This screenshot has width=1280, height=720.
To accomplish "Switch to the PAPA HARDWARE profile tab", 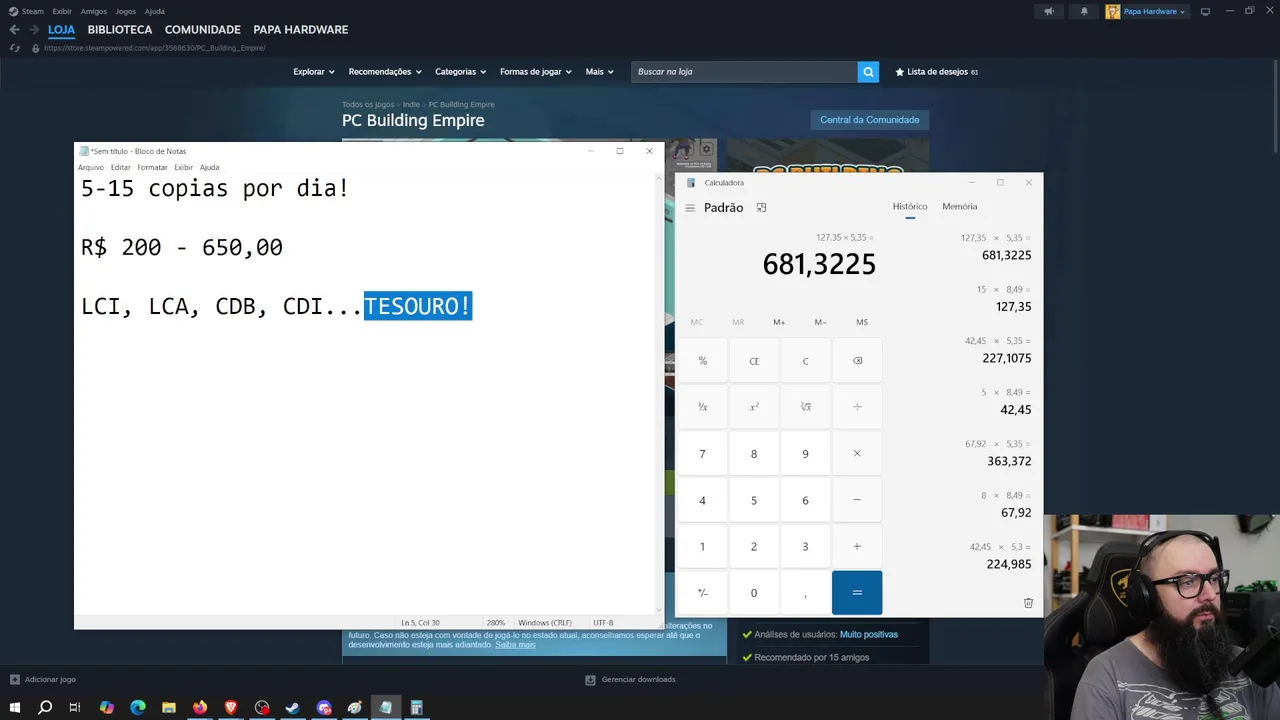I will [x=301, y=30].
